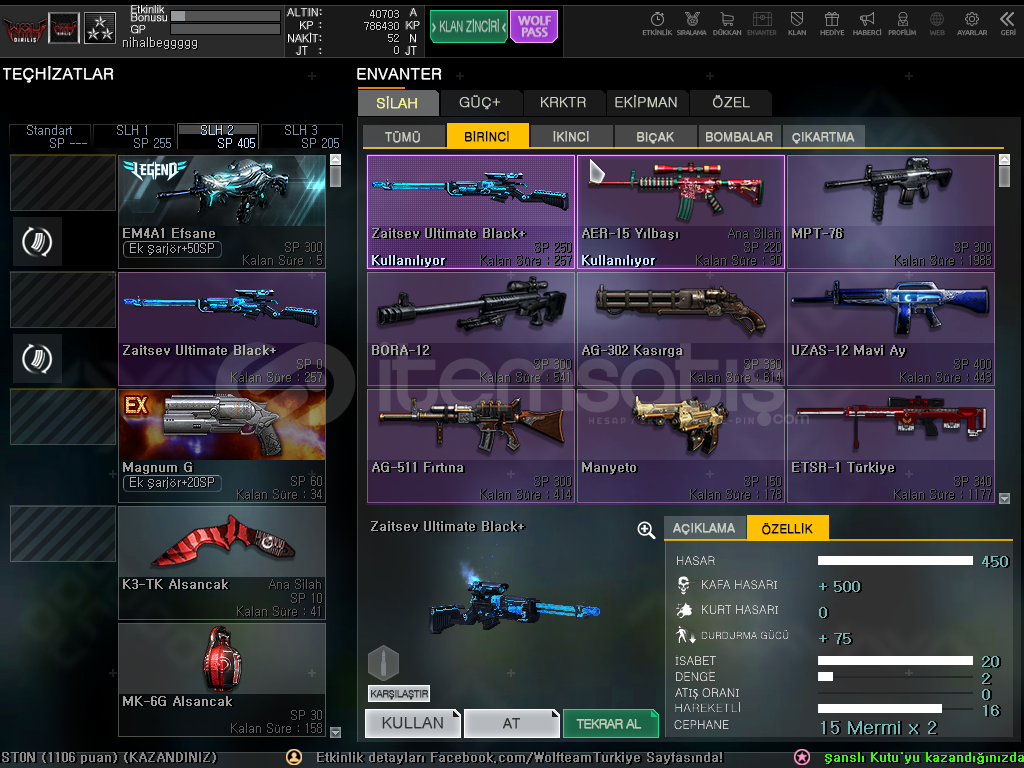The width and height of the screenshot is (1024, 768).
Task: Select the AG-302 Kasırga card
Action: pos(681,329)
